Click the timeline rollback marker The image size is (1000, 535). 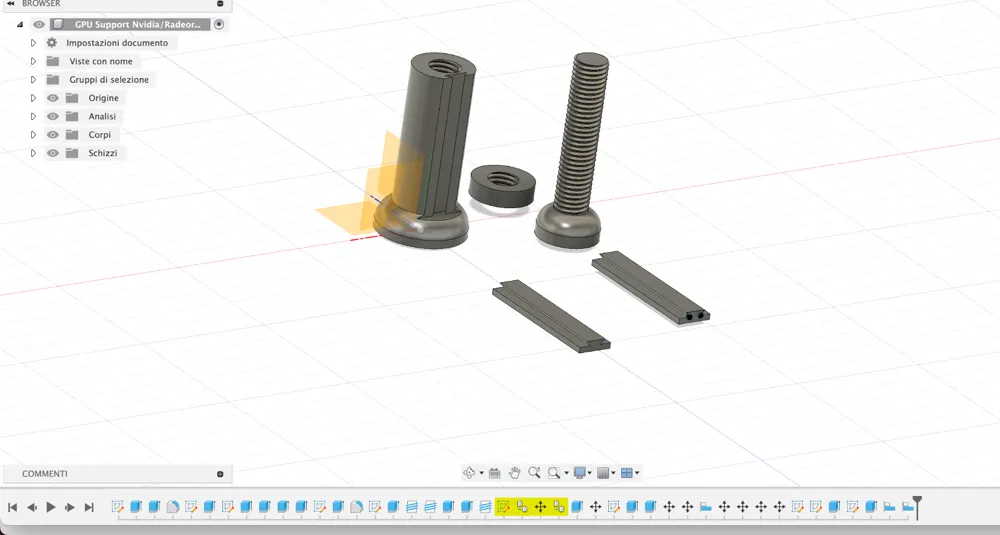[918, 506]
